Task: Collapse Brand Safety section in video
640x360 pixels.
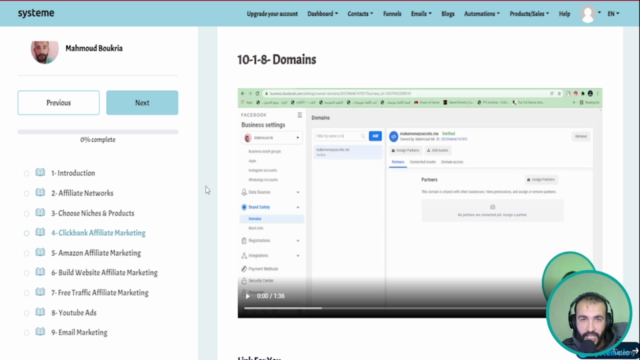Action: pos(298,207)
